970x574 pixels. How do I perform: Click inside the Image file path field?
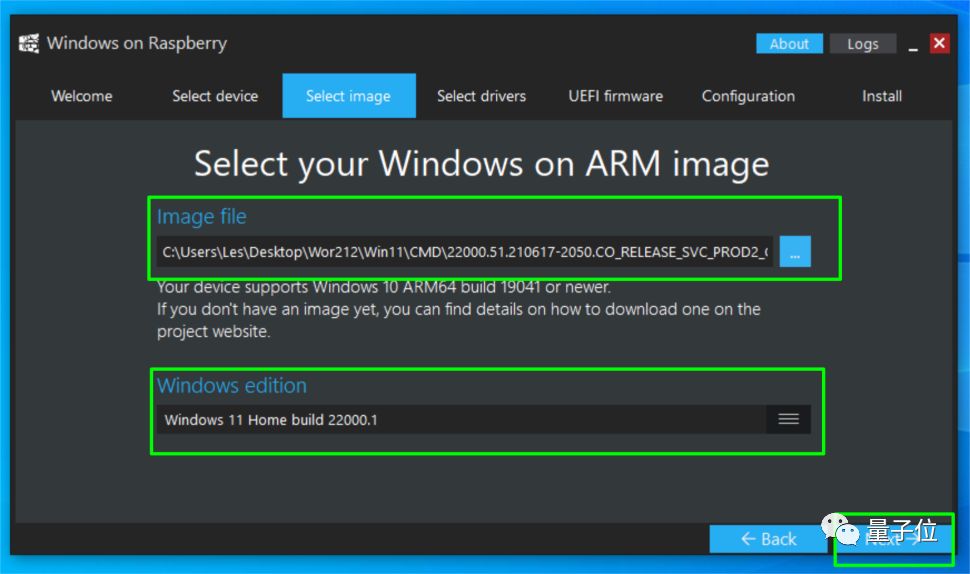pyautogui.click(x=465, y=252)
